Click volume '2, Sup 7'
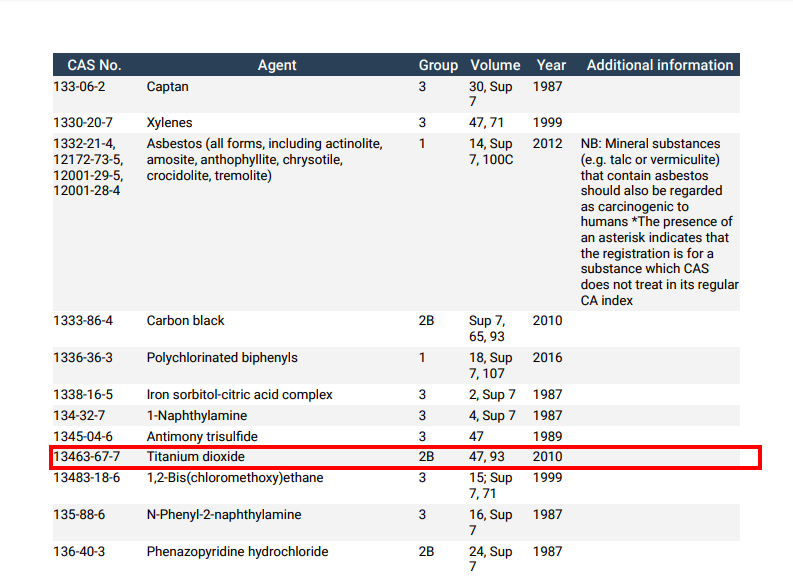Viewport: 793px width, 577px height. [x=492, y=394]
